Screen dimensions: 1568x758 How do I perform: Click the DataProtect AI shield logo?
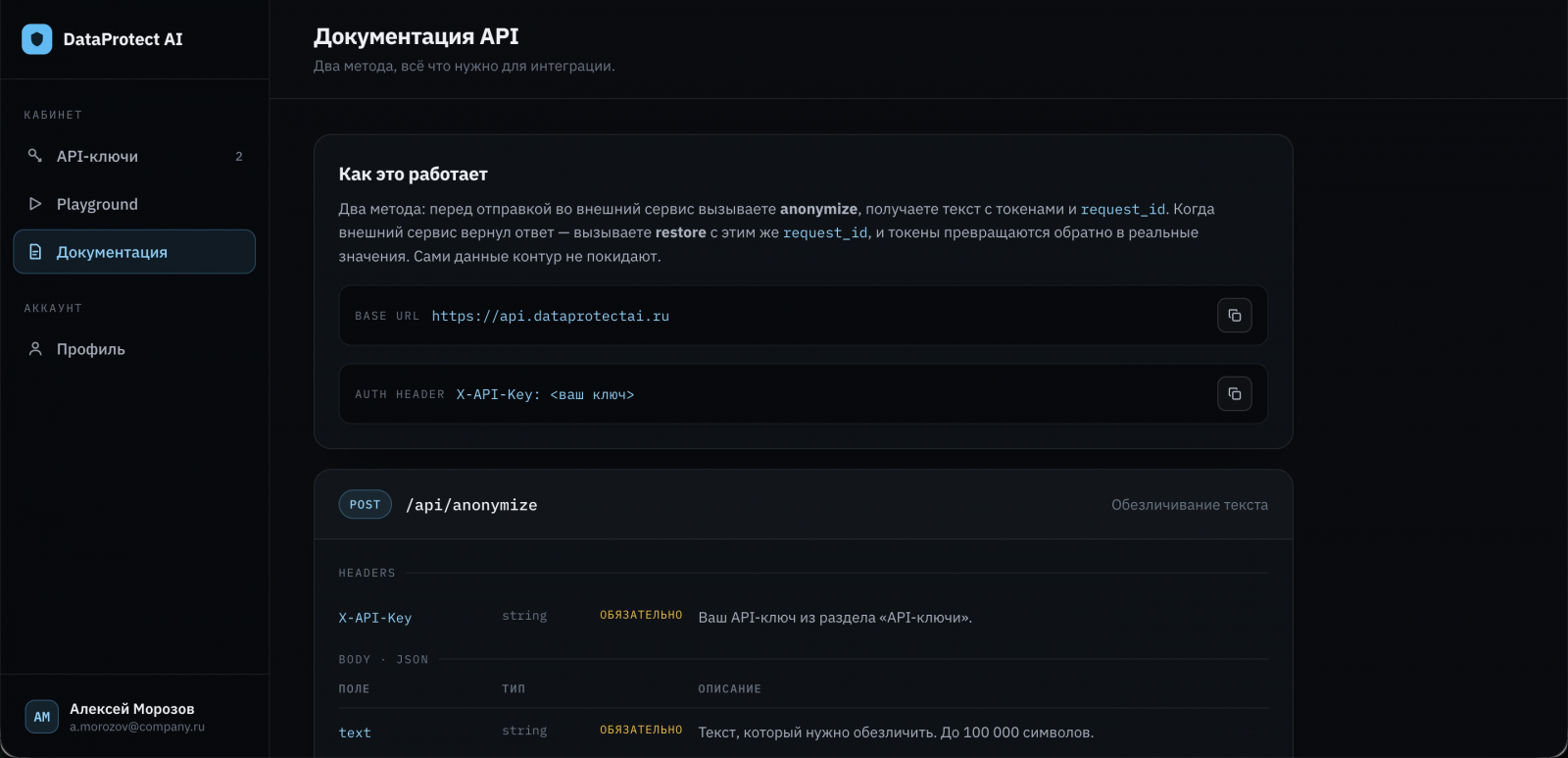37,39
